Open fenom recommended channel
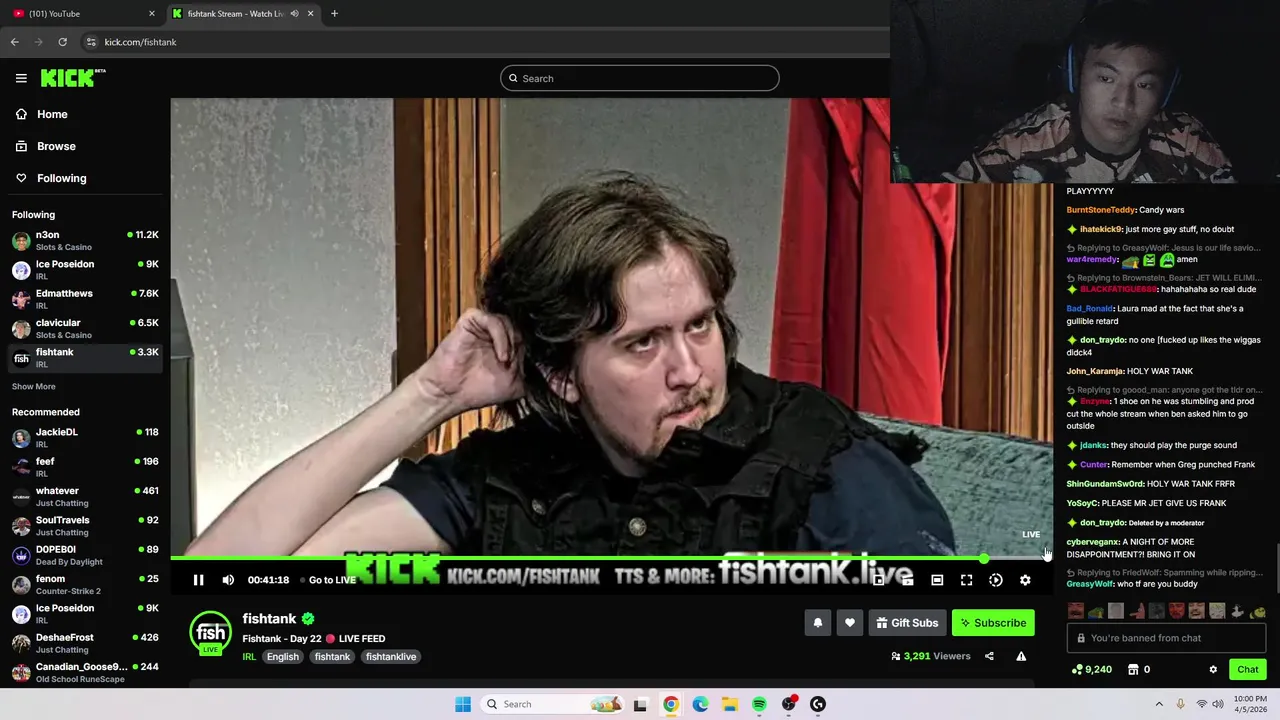Screen dimensions: 1280x720 point(85,585)
